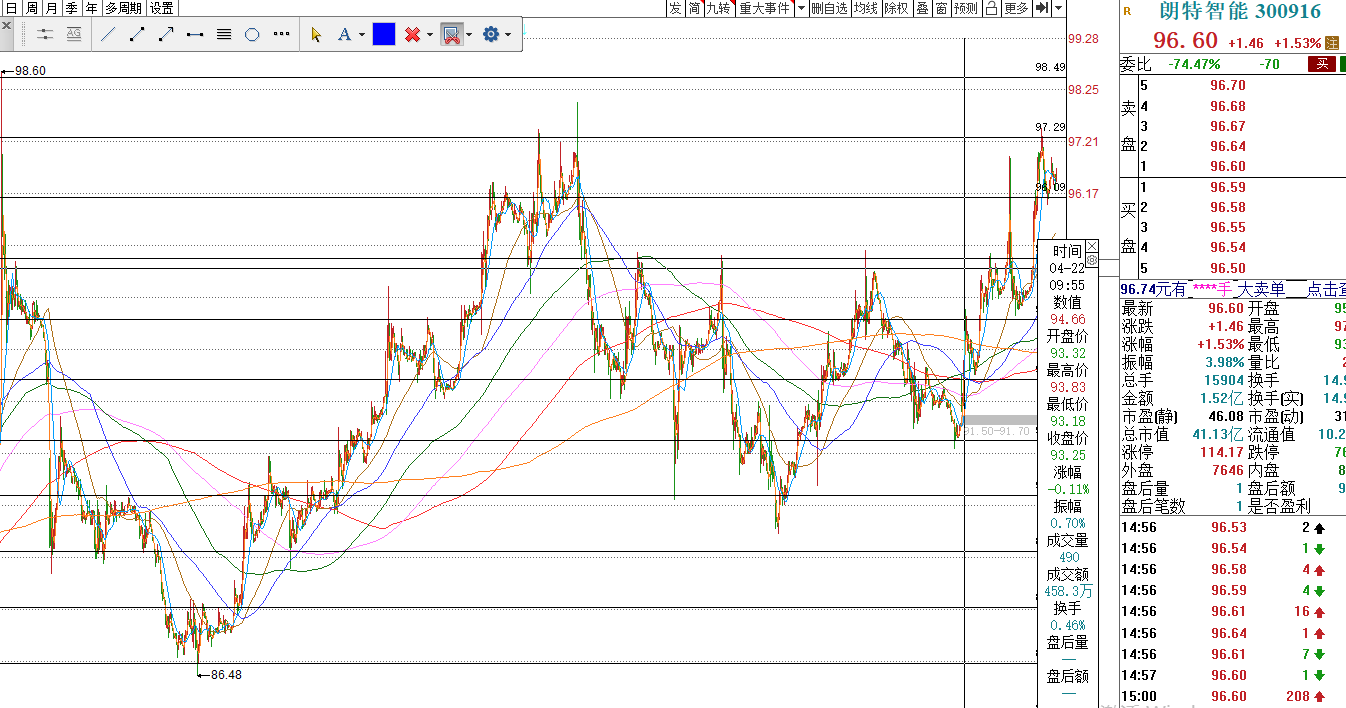Select the arrow line drawing tool

coord(166,34)
